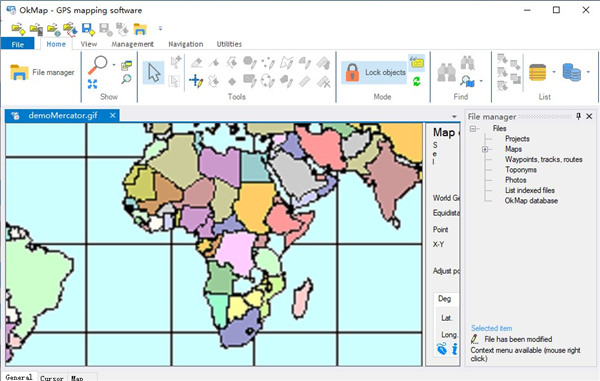Open quick access toolbar customize dropdown
This screenshot has height=381, width=600.
[160, 28]
